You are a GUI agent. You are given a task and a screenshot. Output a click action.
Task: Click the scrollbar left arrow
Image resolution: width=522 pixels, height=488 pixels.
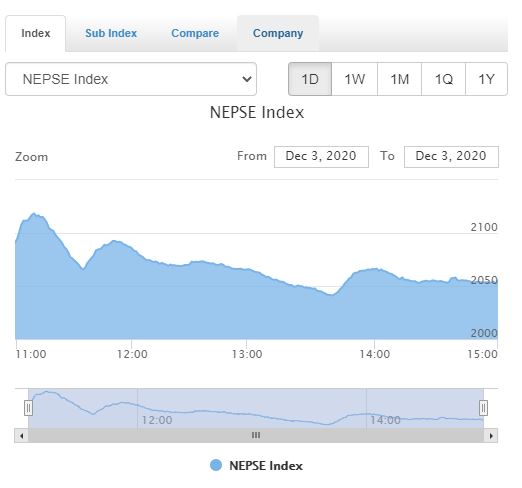21,436
